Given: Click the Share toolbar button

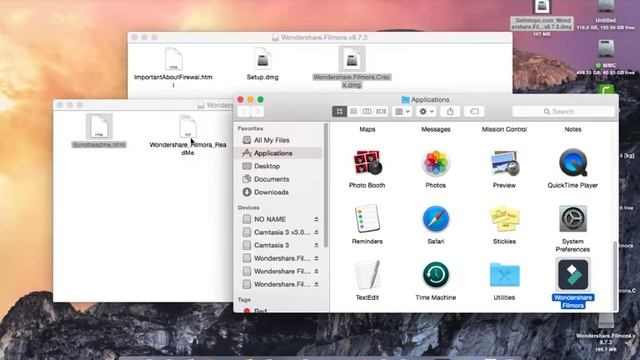Looking at the screenshot, I should [450, 111].
